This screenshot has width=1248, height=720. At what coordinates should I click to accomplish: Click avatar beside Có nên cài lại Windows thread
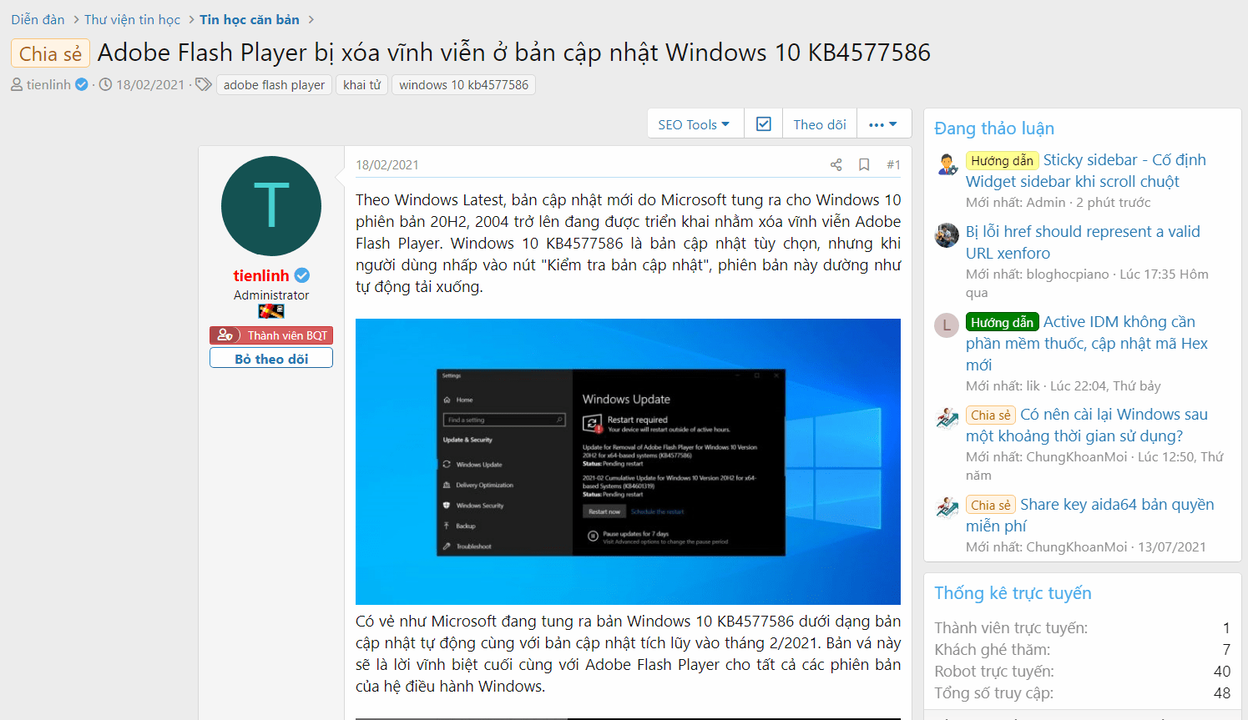click(x=947, y=418)
